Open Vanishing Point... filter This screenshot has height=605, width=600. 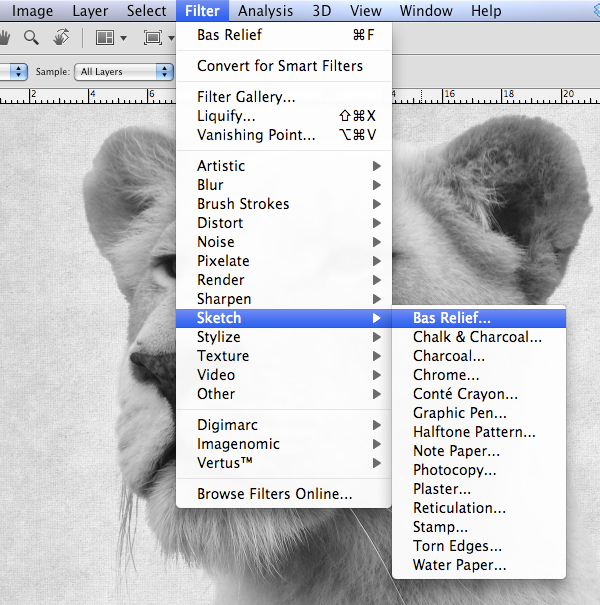pyautogui.click(x=284, y=135)
